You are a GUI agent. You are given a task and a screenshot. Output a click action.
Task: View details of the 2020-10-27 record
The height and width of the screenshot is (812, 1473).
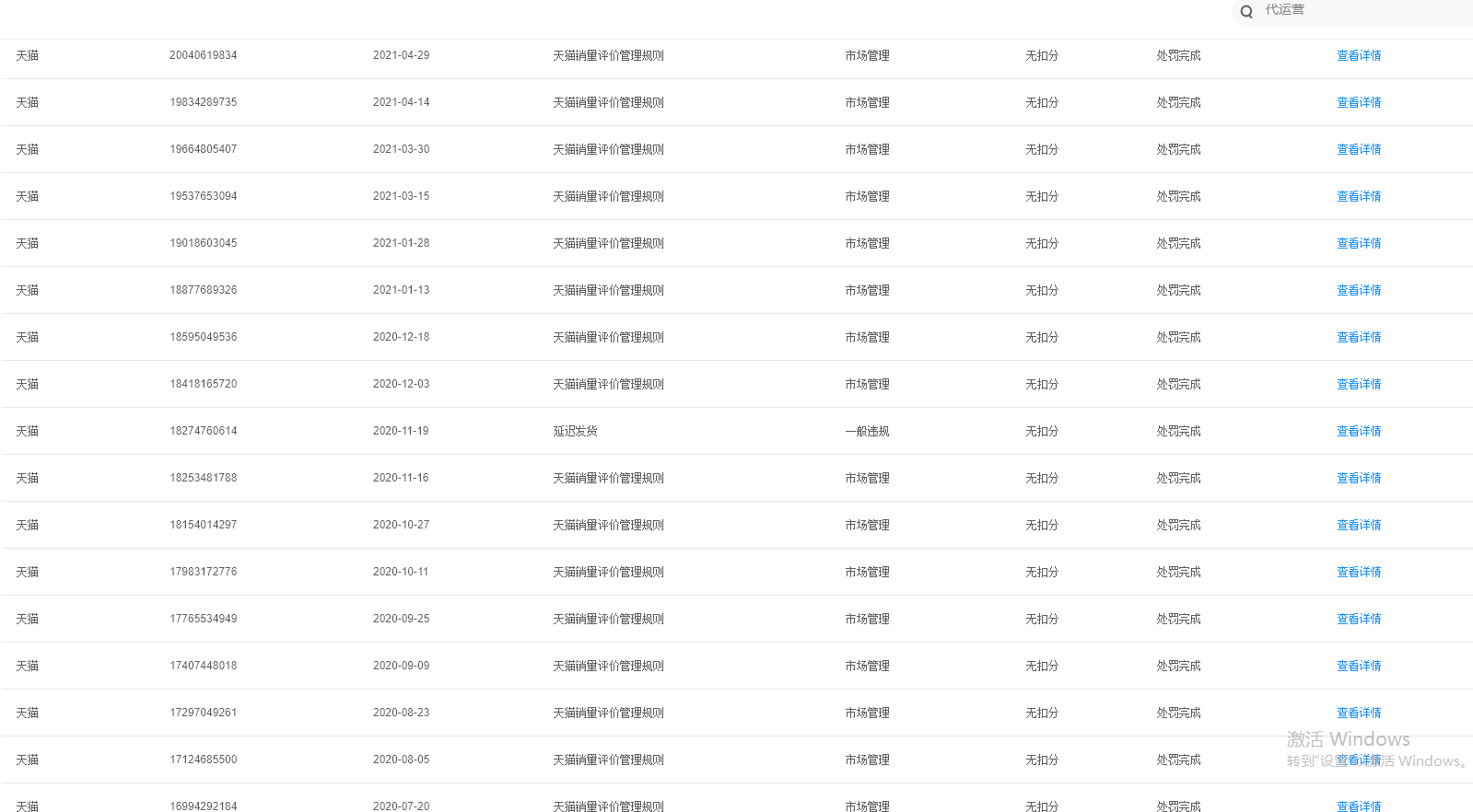click(x=1359, y=525)
